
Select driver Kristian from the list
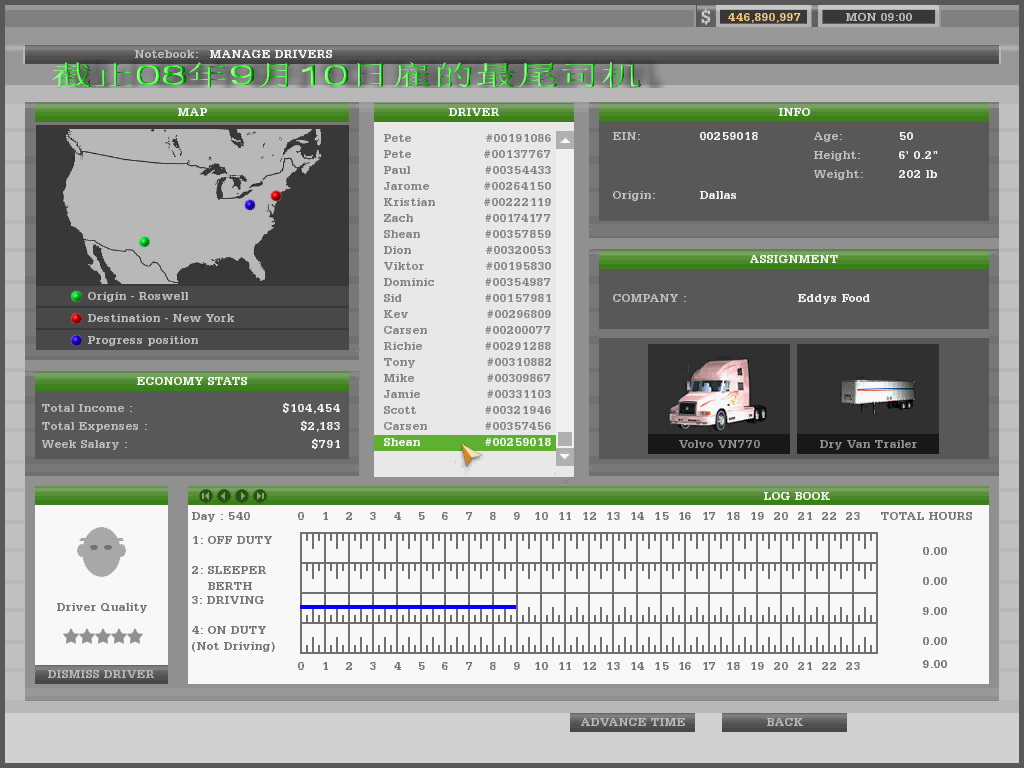tap(467, 202)
